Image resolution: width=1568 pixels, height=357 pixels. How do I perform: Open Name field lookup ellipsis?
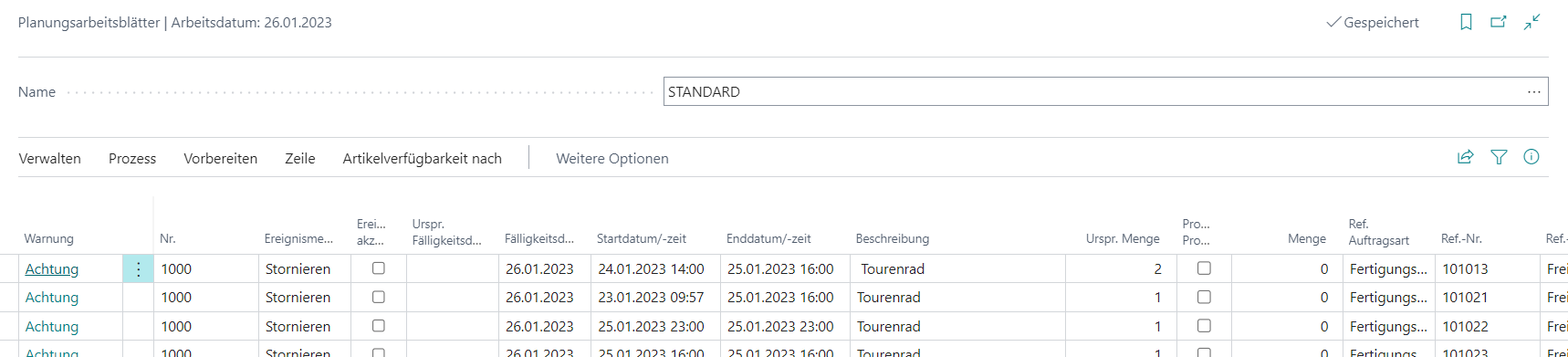(1534, 91)
